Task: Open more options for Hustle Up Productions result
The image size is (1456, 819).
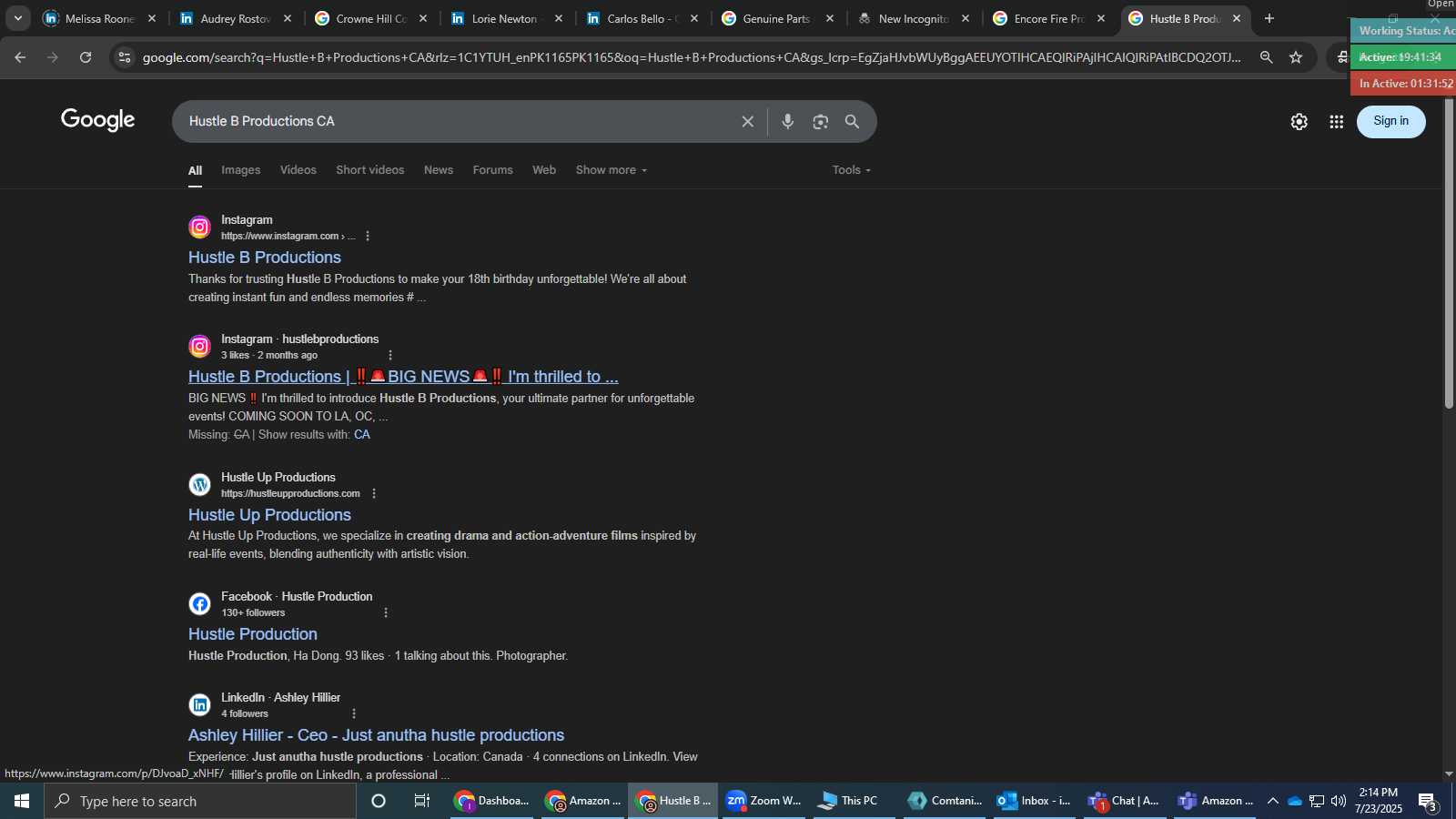Action: 374,493
